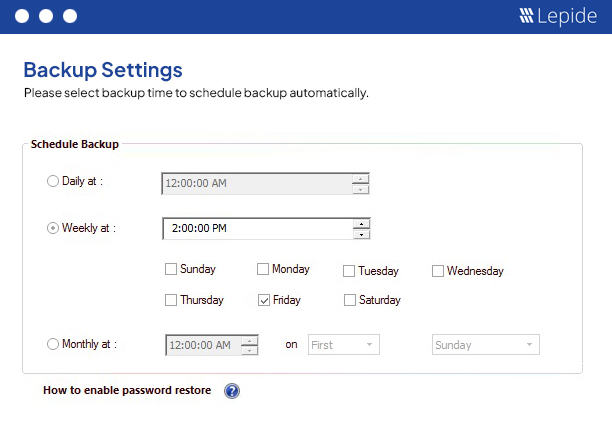Check the Tuesday checkbox
Image resolution: width=612 pixels, height=430 pixels.
349,271
